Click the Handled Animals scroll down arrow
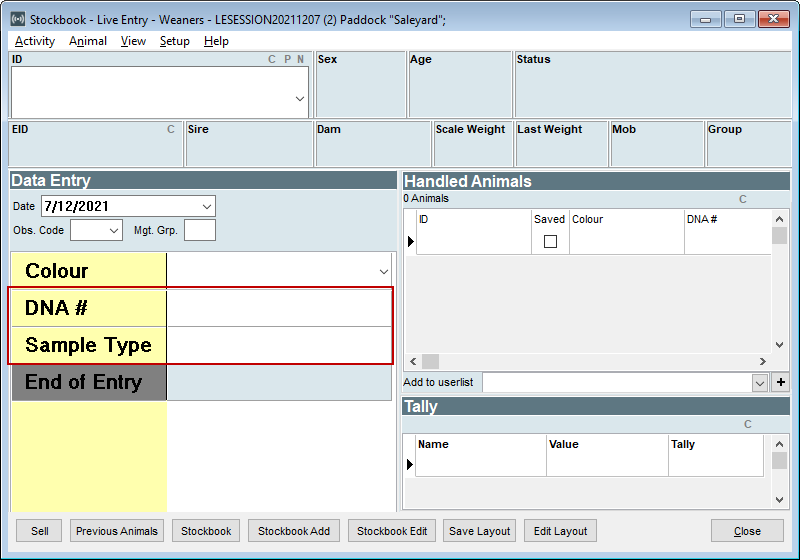The height and width of the screenshot is (560, 800). 779,345
